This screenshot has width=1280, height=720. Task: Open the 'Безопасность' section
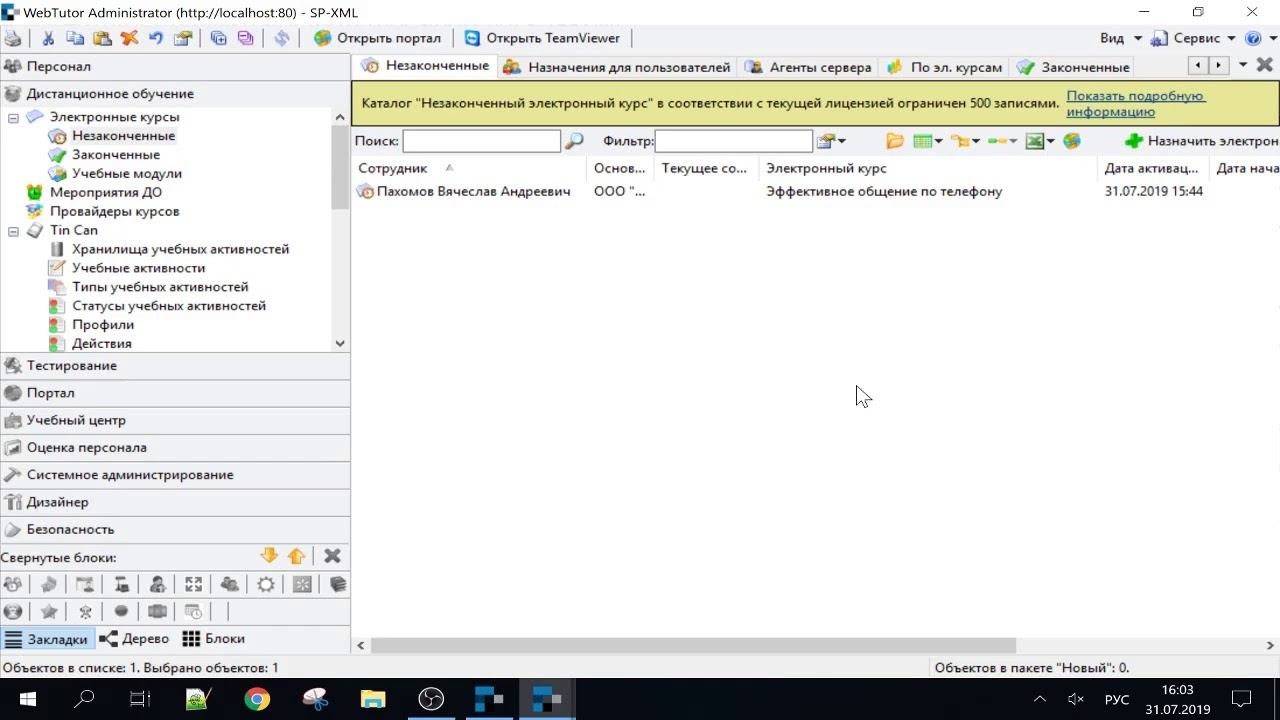[175, 529]
